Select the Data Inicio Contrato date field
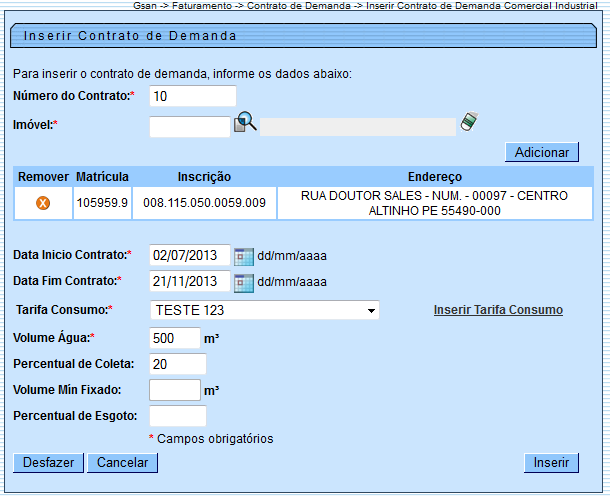 [189, 255]
